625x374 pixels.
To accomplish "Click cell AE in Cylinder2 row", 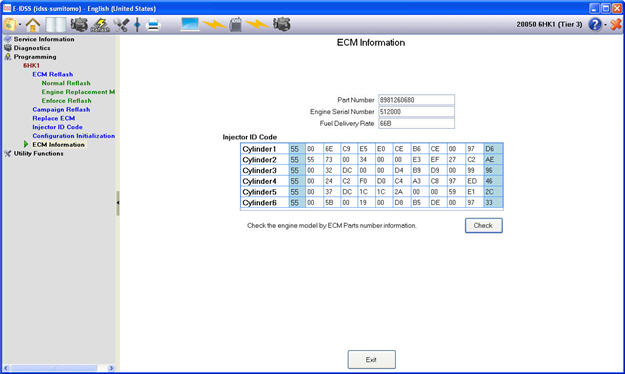I will [493, 159].
